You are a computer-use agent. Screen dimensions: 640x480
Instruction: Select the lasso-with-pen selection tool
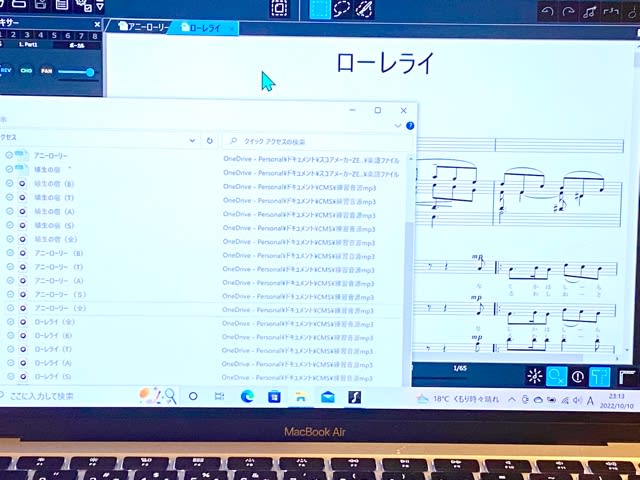point(364,9)
